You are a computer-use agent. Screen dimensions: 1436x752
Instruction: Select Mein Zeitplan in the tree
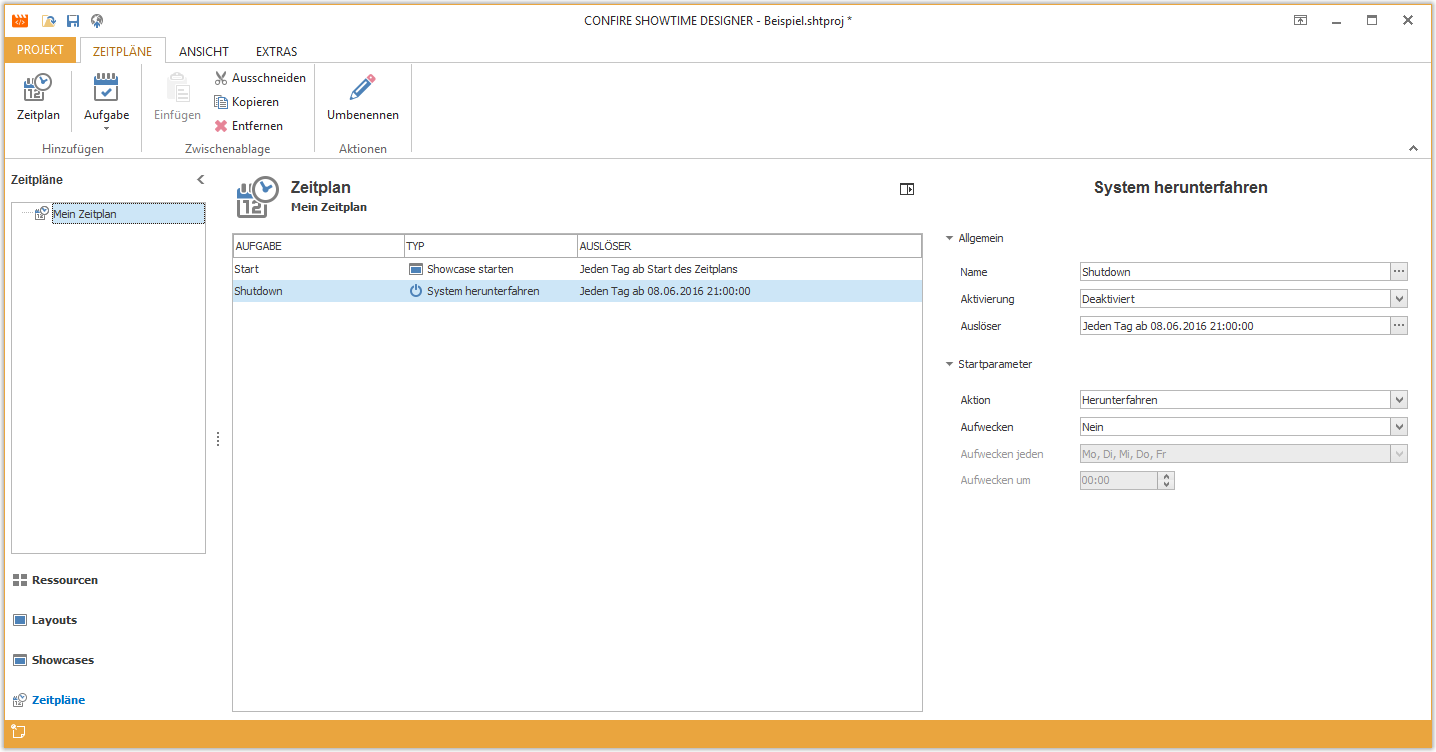coord(128,214)
